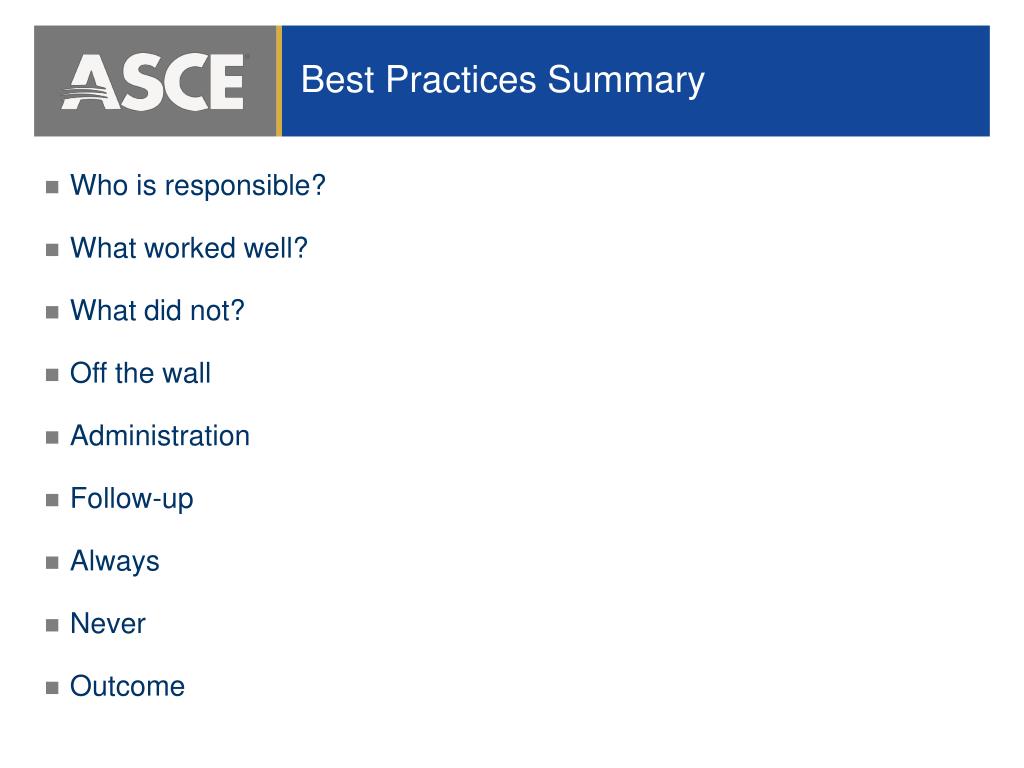1024x768 pixels.
Task: Click the ASCE logo
Action: [153, 82]
